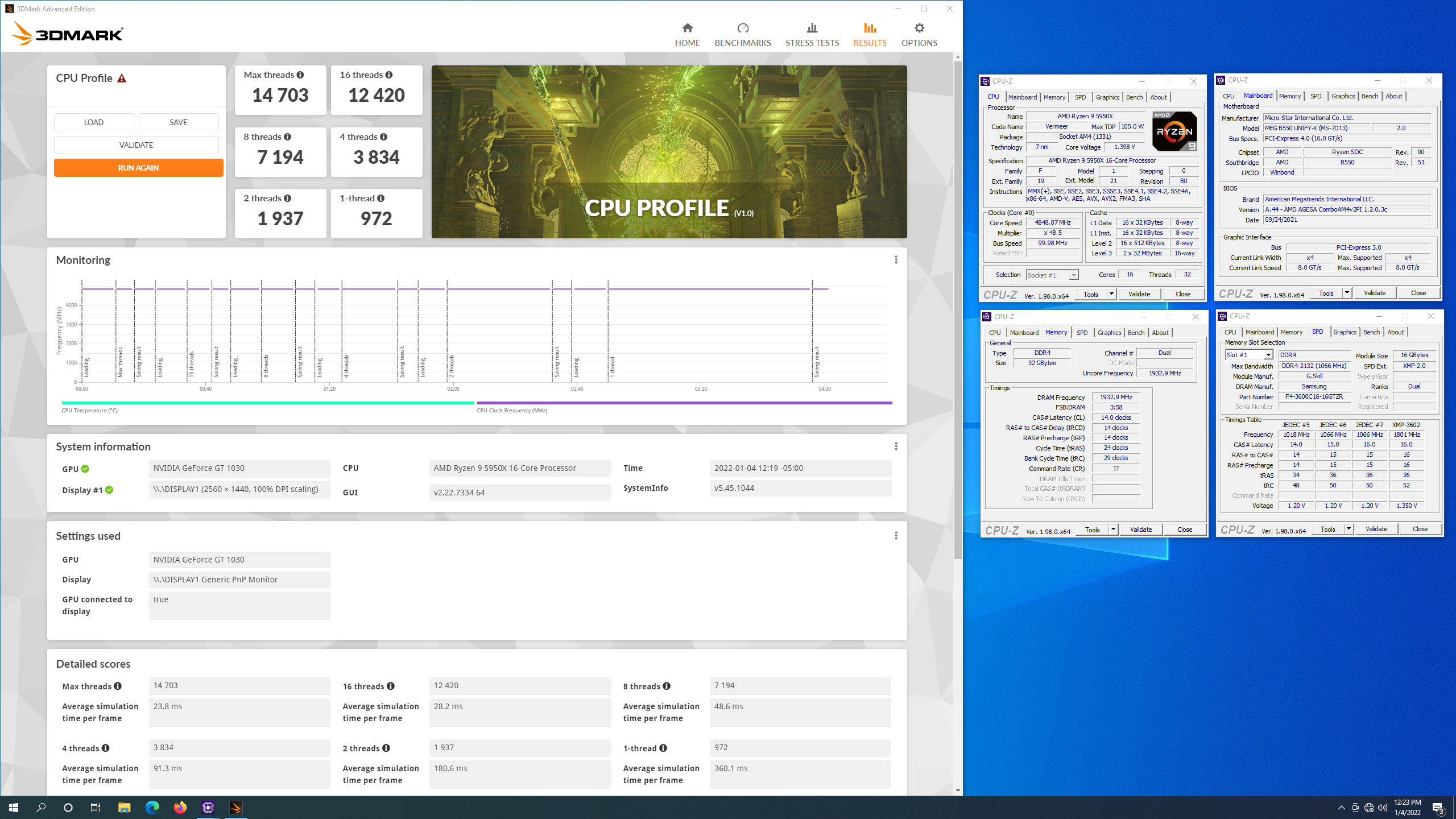Show info for 8 threads score
Screen dimensions: 1456x819
(x=288, y=137)
